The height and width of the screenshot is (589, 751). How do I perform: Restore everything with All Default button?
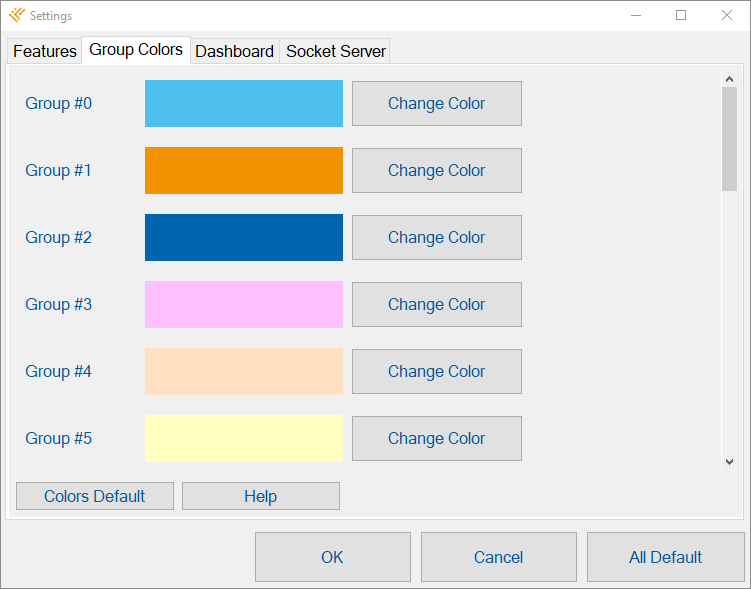click(x=666, y=557)
